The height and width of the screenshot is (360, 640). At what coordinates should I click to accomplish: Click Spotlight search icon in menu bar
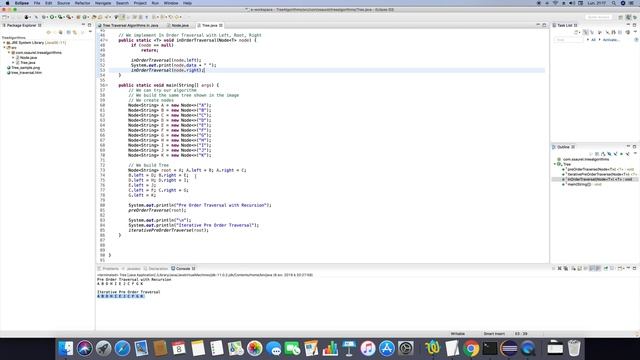[x=613, y=3]
